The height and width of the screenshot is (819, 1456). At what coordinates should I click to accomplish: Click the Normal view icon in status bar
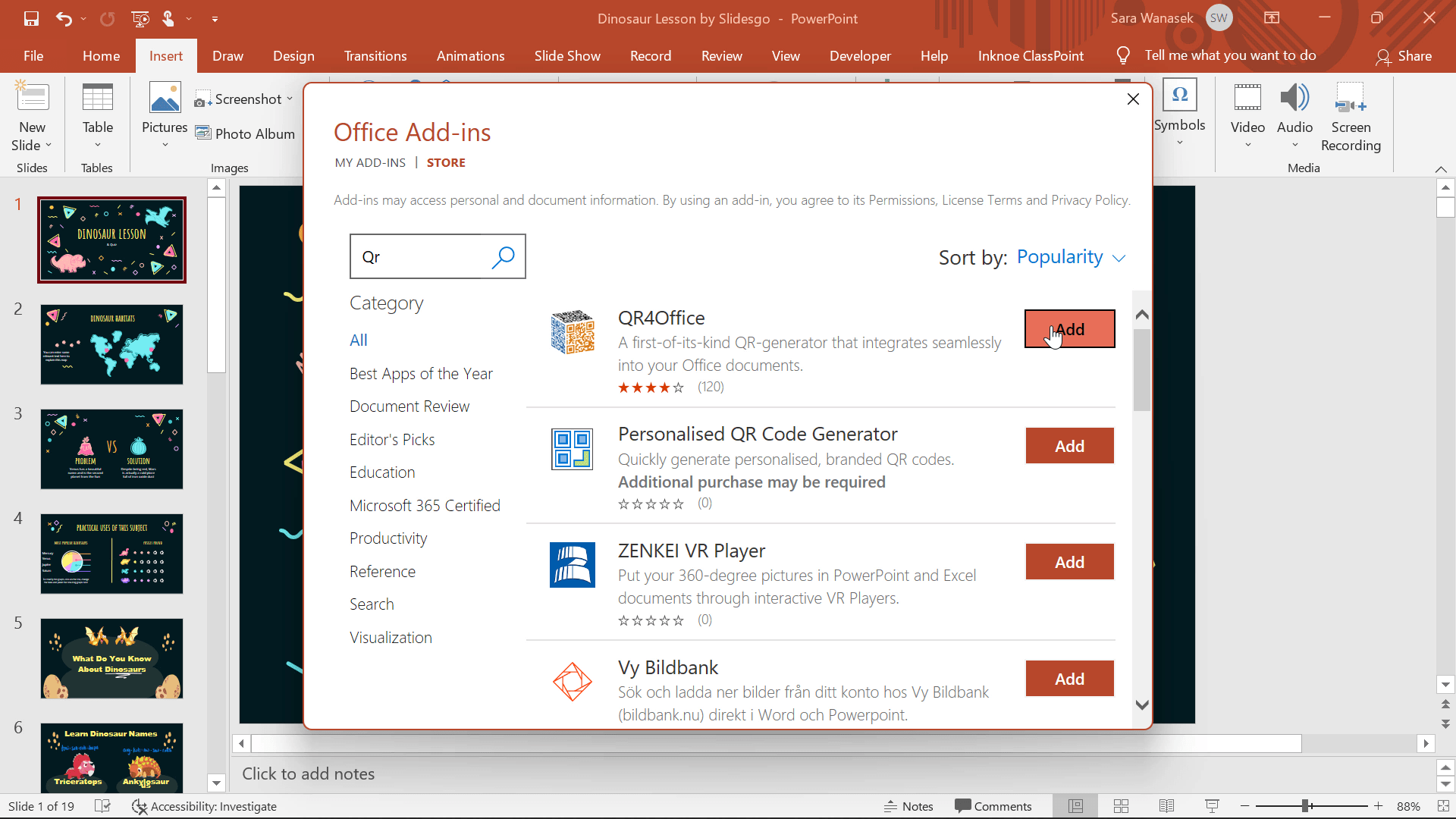pyautogui.click(x=1075, y=806)
